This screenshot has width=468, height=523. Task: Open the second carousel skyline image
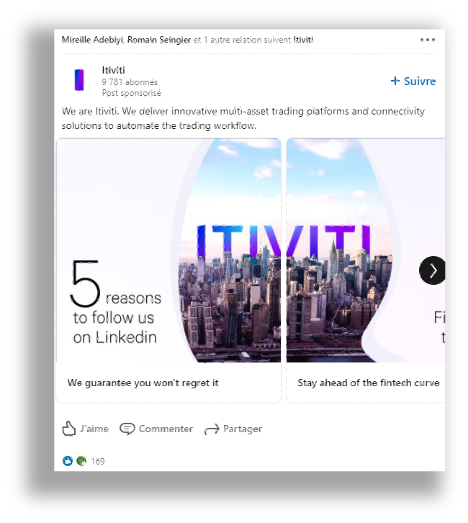point(366,250)
